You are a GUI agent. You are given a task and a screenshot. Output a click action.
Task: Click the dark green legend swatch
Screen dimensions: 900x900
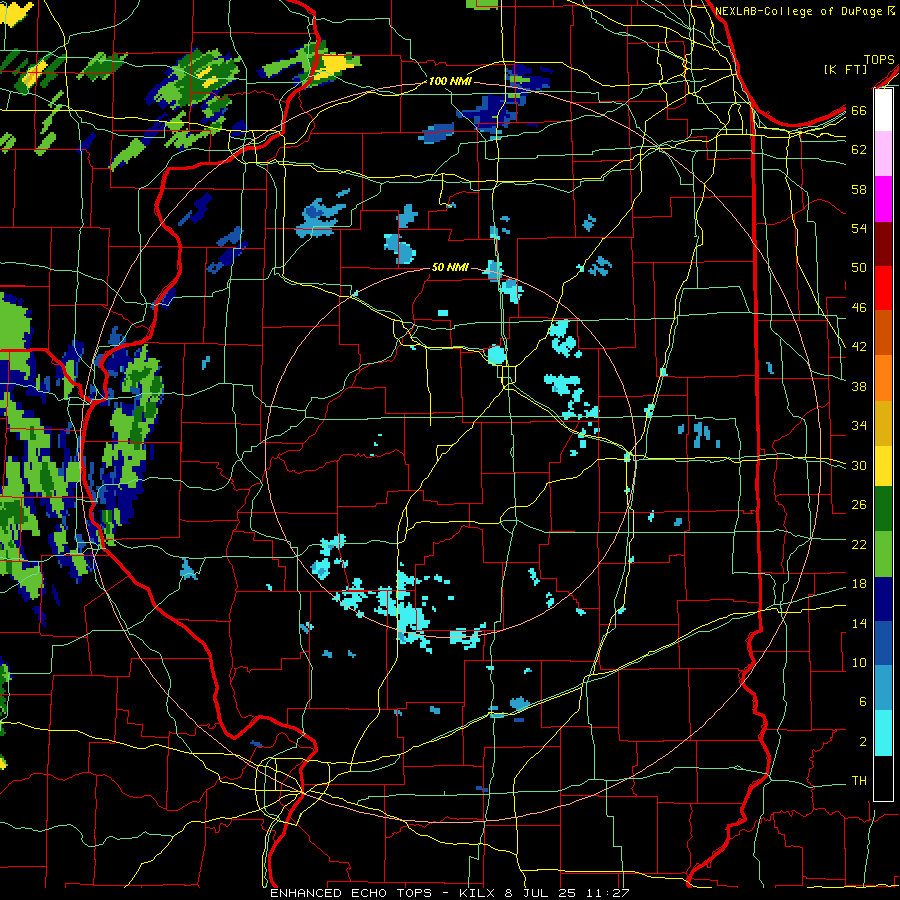click(x=883, y=509)
